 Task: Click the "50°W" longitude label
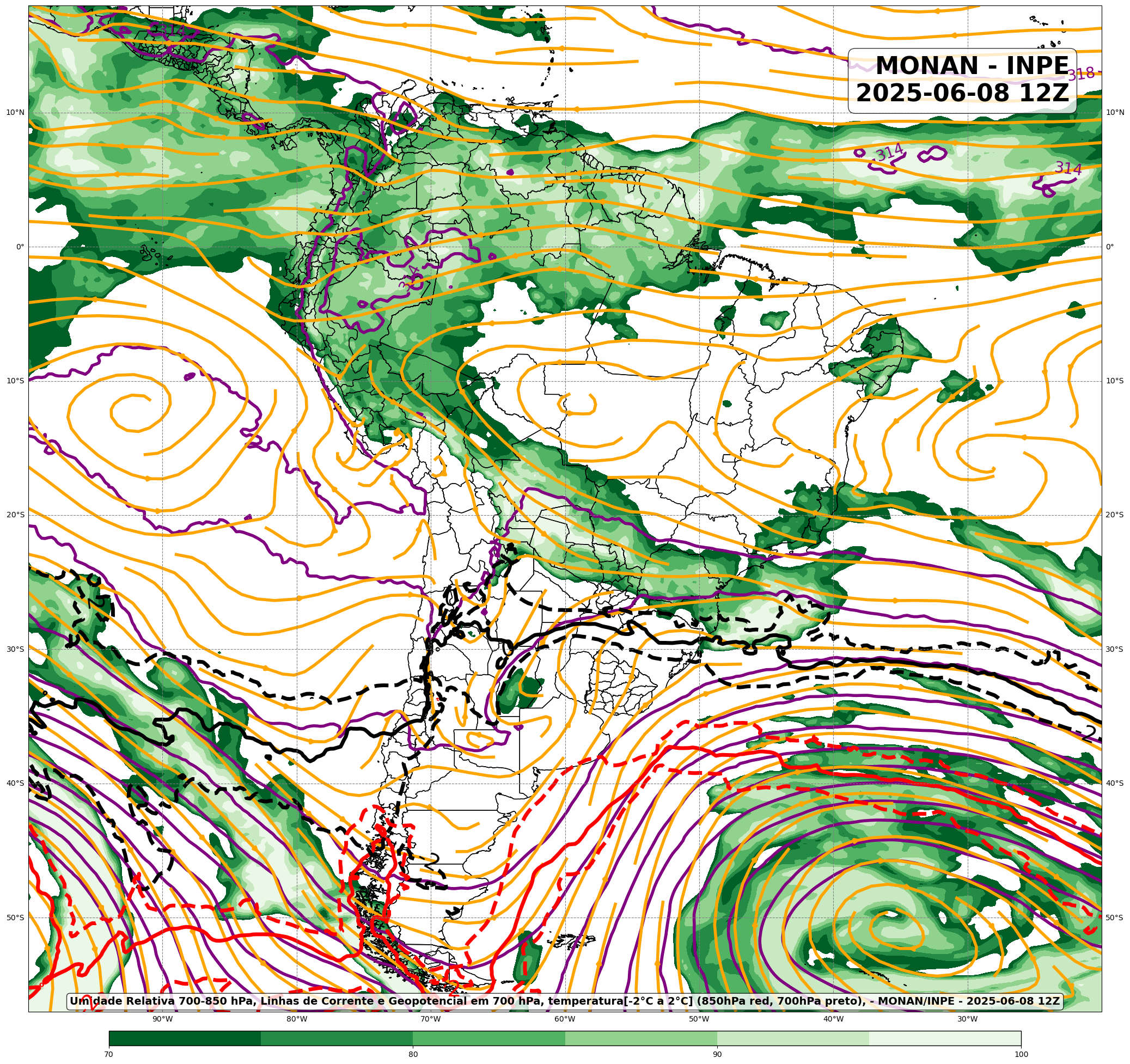coord(699,1019)
